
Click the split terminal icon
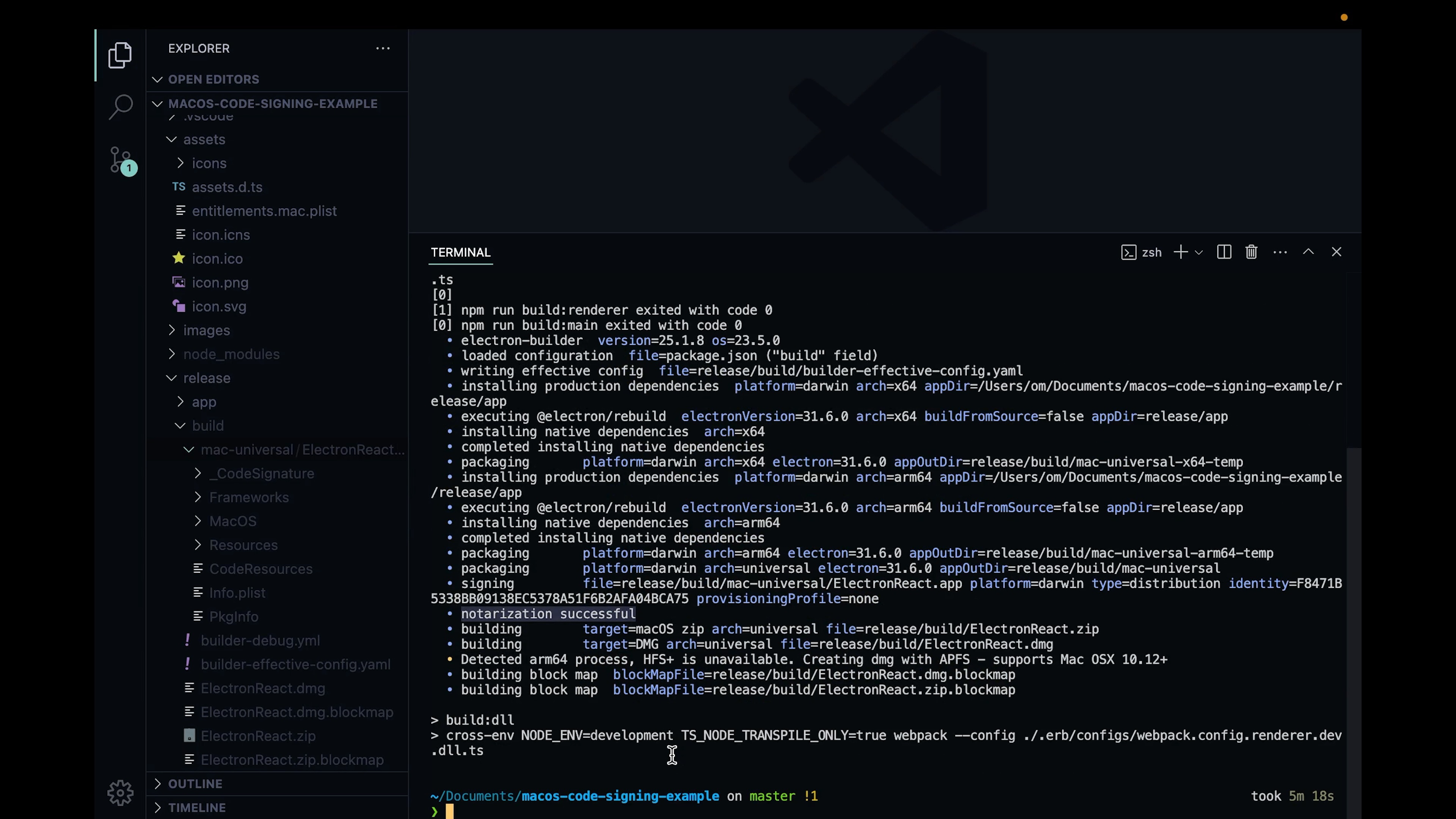(1224, 252)
